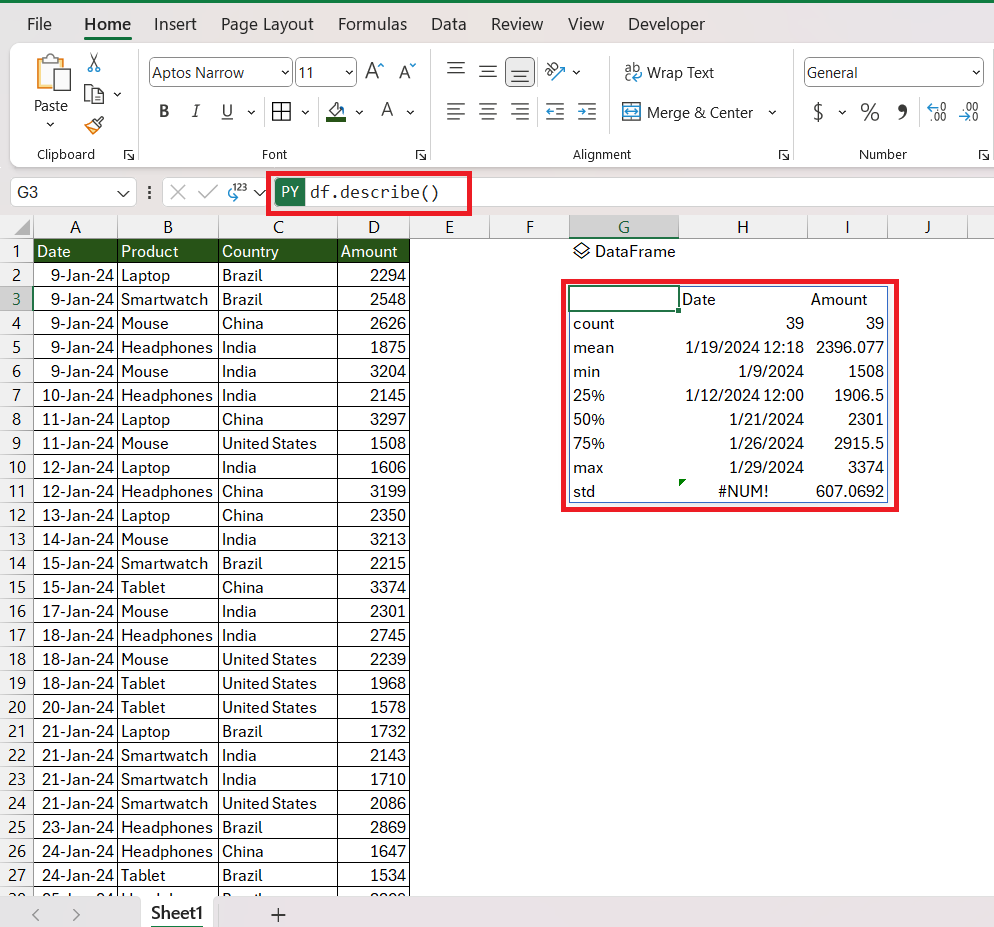Click the next sheet navigation arrow
The width and height of the screenshot is (994, 927).
76,914
